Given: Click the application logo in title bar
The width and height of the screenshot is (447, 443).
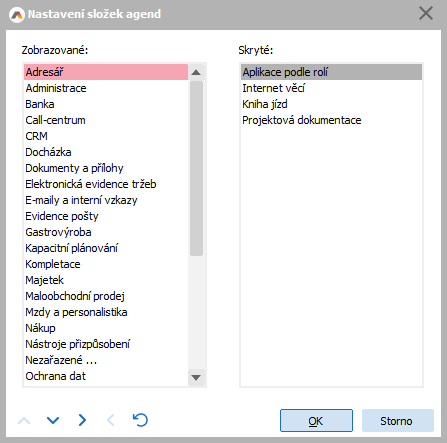Looking at the screenshot, I should coord(17,15).
